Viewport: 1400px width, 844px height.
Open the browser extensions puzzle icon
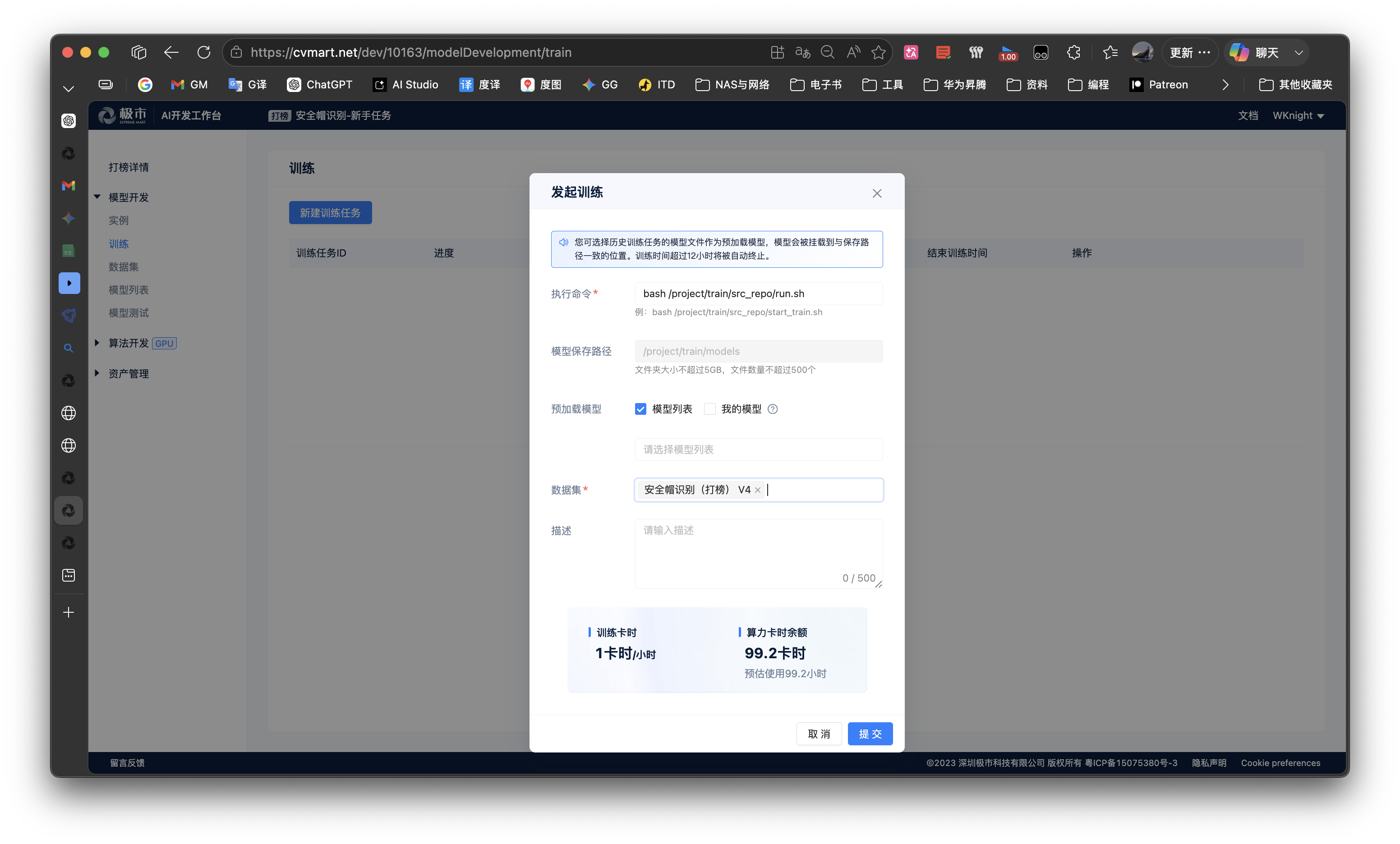tap(1073, 52)
